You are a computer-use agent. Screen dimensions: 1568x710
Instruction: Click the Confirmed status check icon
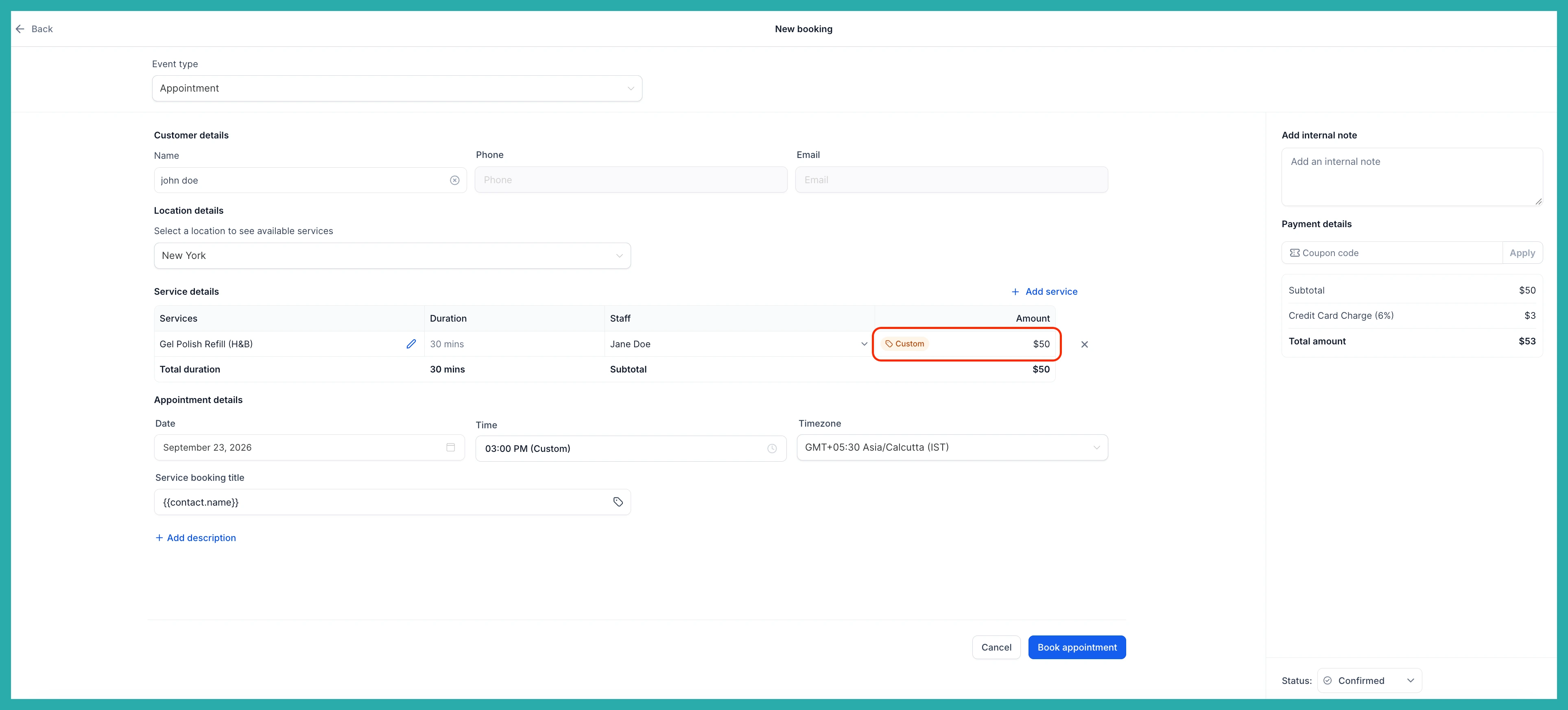[1328, 680]
